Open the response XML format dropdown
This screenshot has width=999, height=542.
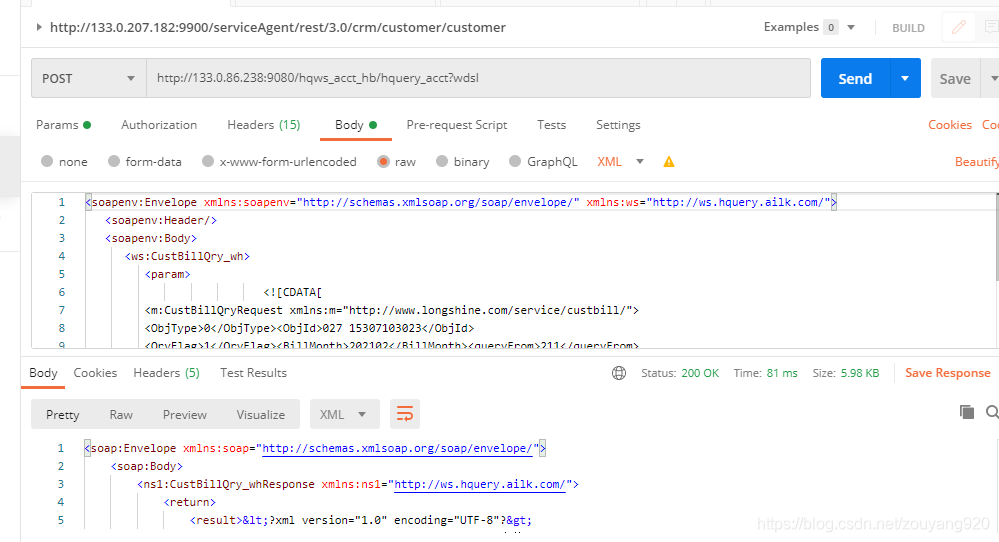(x=345, y=415)
